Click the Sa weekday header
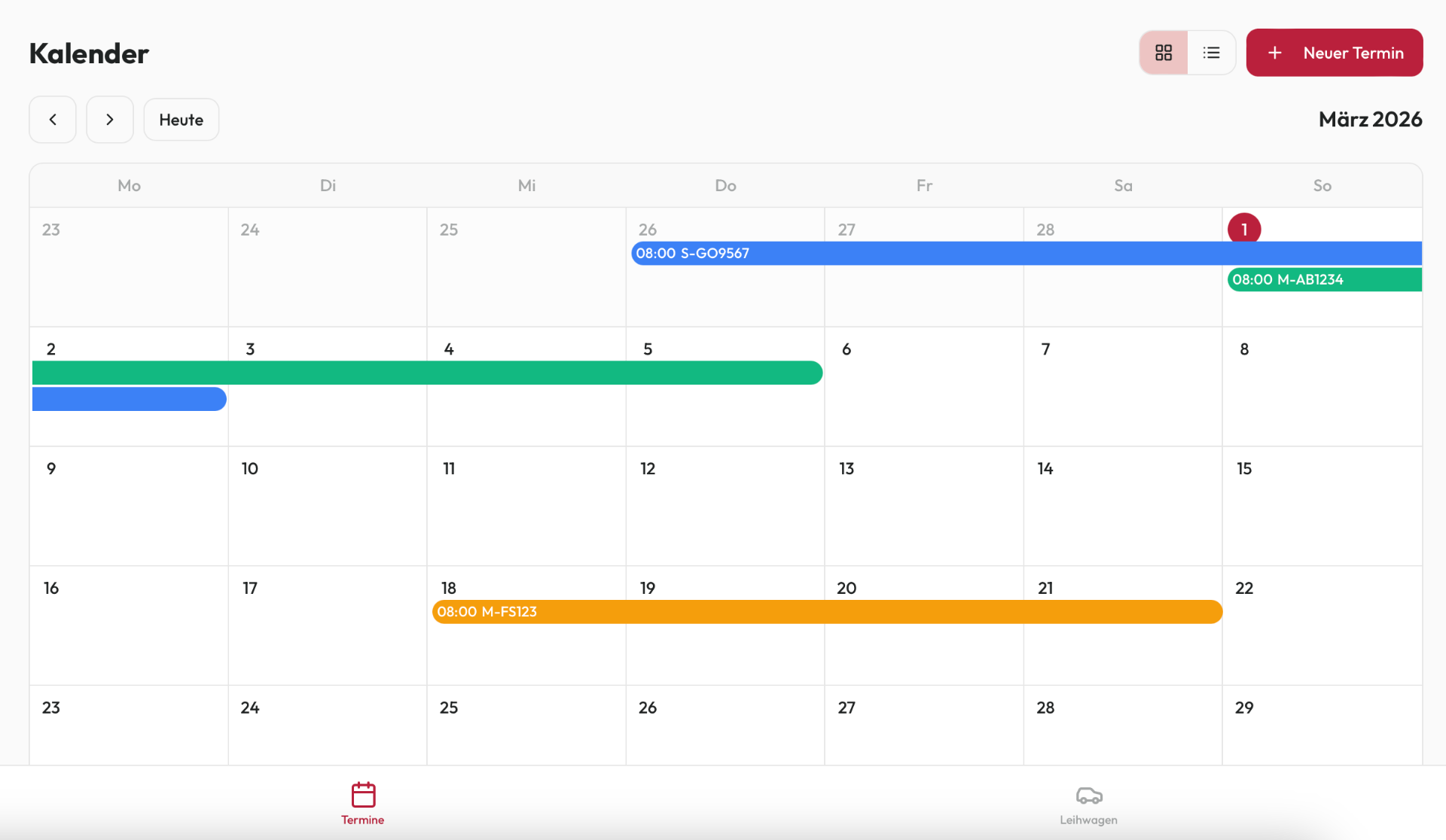Screen dimensions: 1446x840 1123,185
